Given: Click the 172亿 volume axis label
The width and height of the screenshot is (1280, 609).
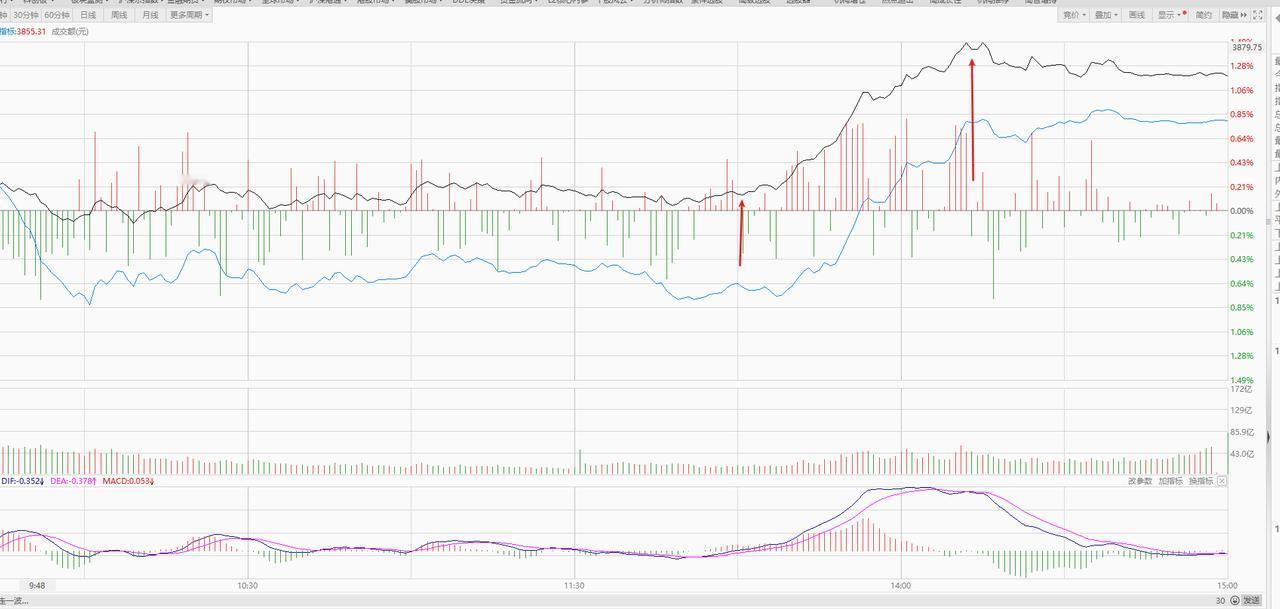Looking at the screenshot, I should 1240,389.
